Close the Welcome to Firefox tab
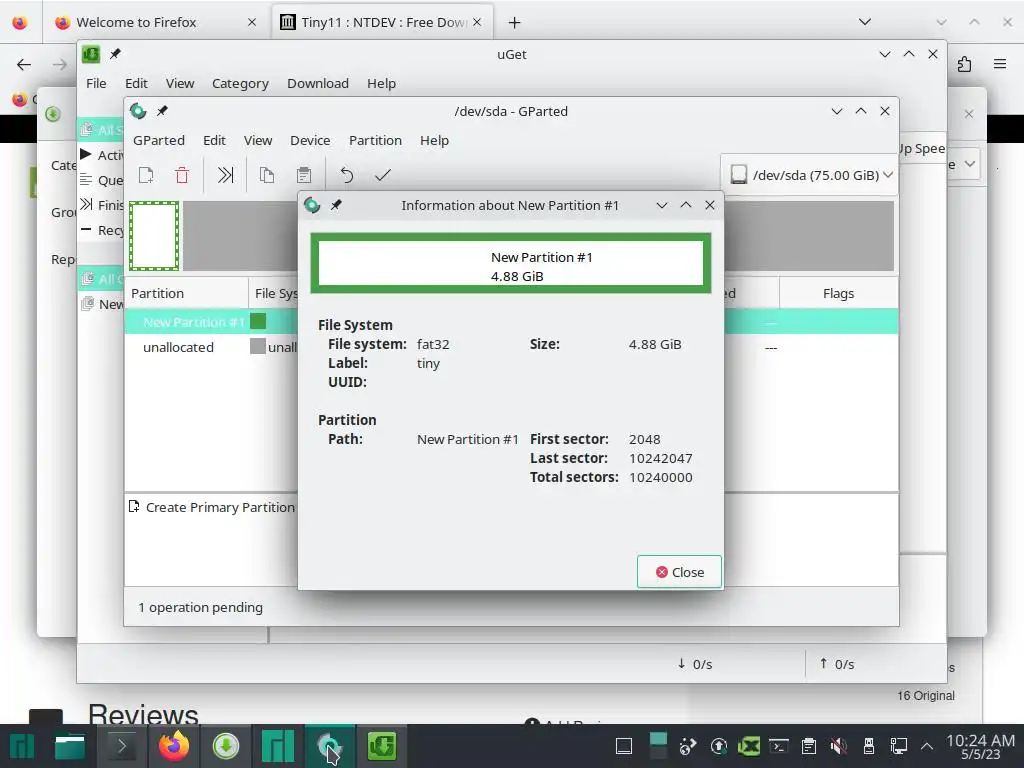Viewport: 1024px width, 768px height. click(x=251, y=22)
